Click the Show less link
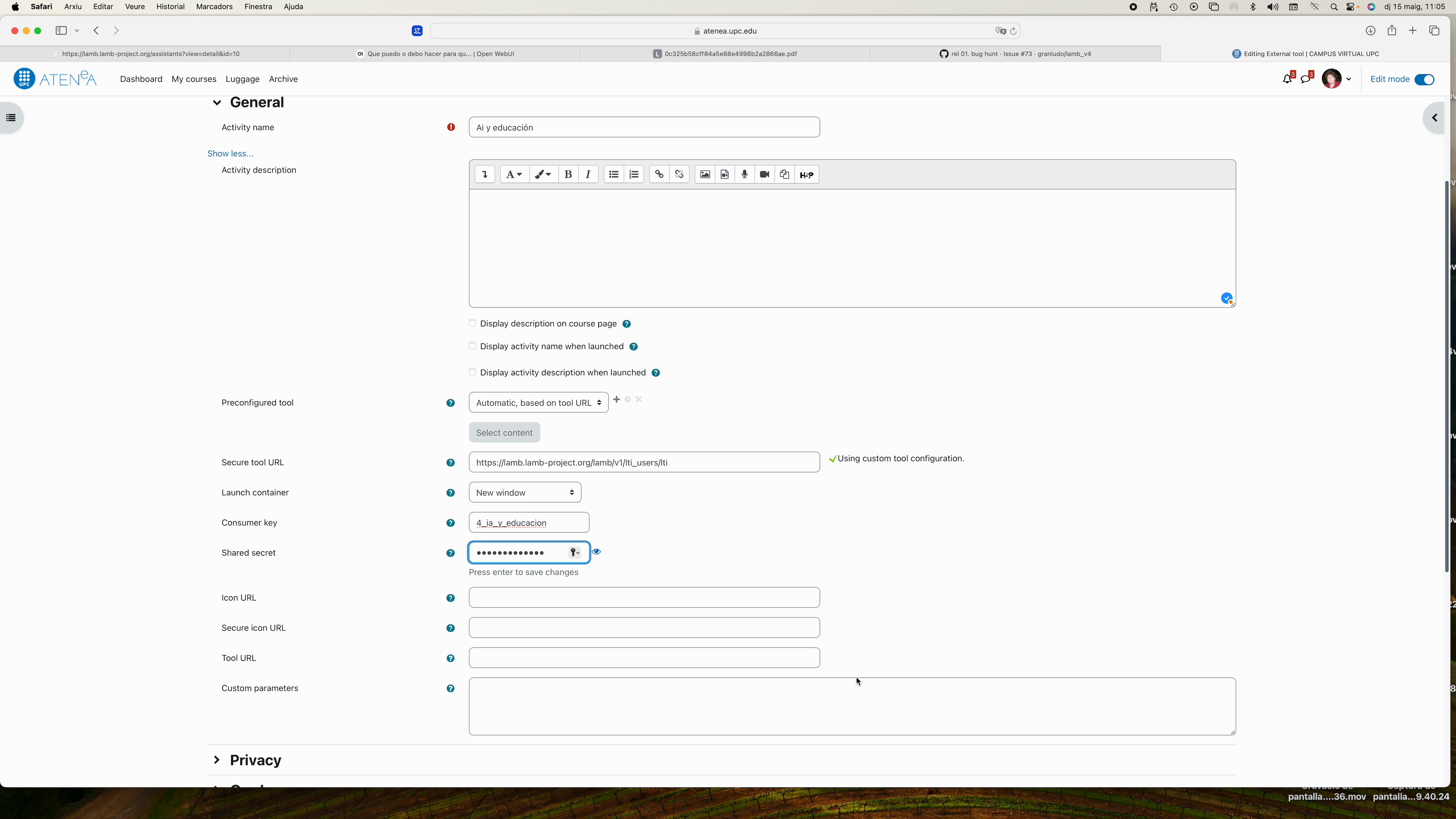This screenshot has height=819, width=1456. coord(230,153)
